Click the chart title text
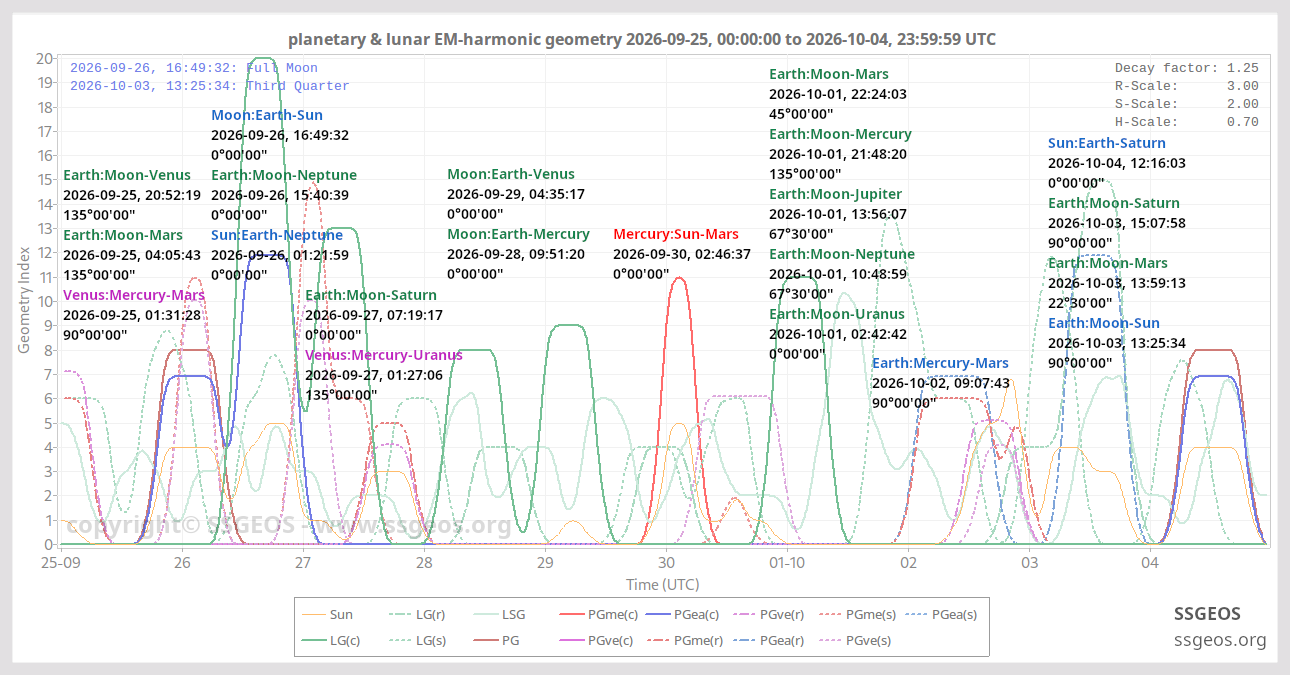The height and width of the screenshot is (675, 1290). point(642,39)
